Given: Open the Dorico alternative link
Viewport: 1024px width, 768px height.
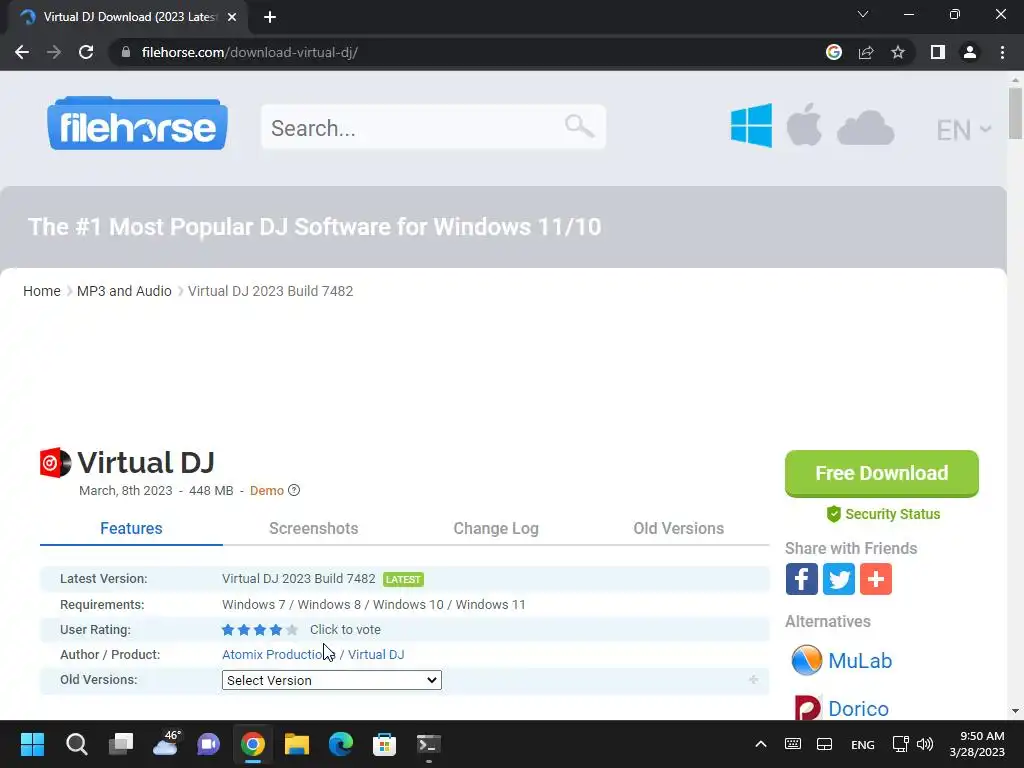Looking at the screenshot, I should (858, 709).
